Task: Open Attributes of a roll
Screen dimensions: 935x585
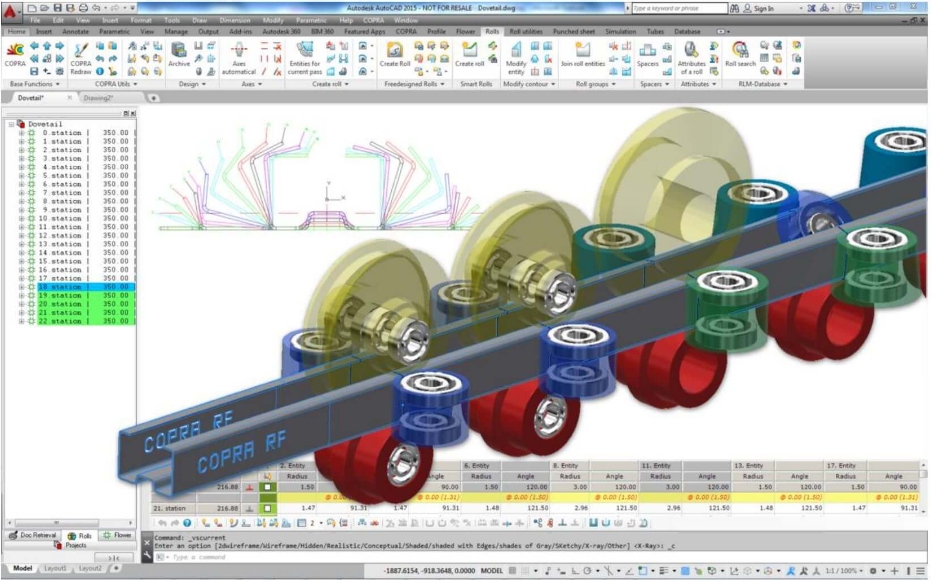Action: 691,58
